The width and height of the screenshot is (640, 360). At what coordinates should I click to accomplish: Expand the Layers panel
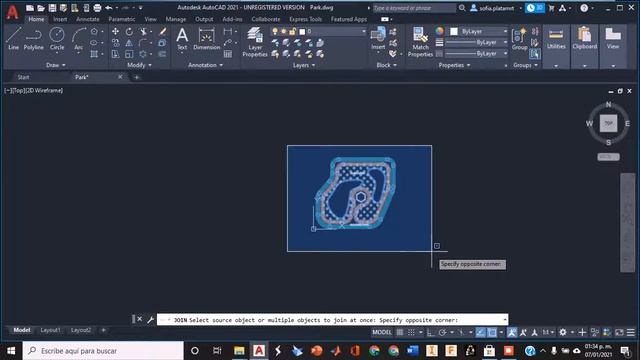click(304, 65)
